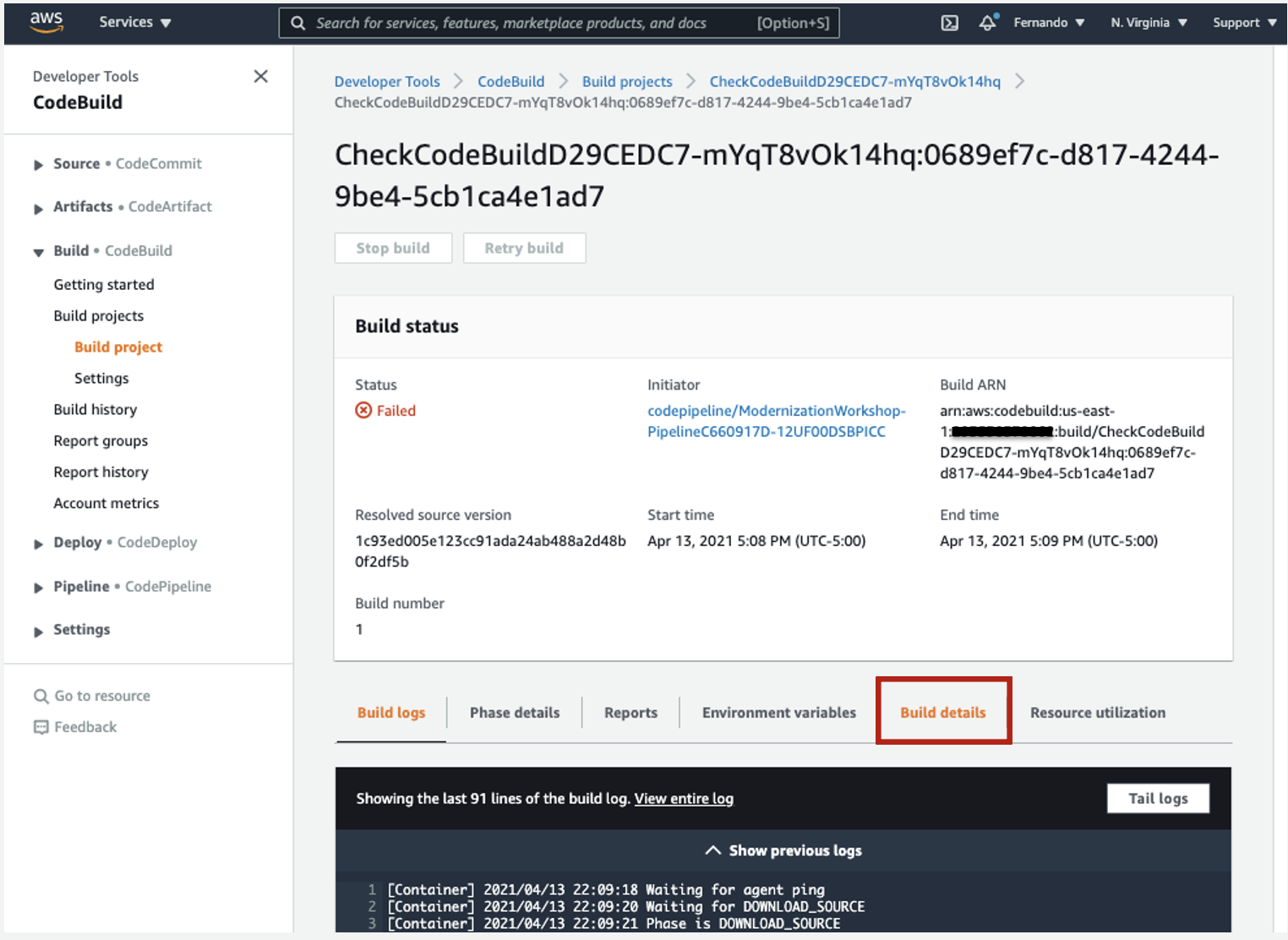The width and height of the screenshot is (1288, 940).
Task: Expand the Deploy CodeDeploy section
Action: (38, 544)
